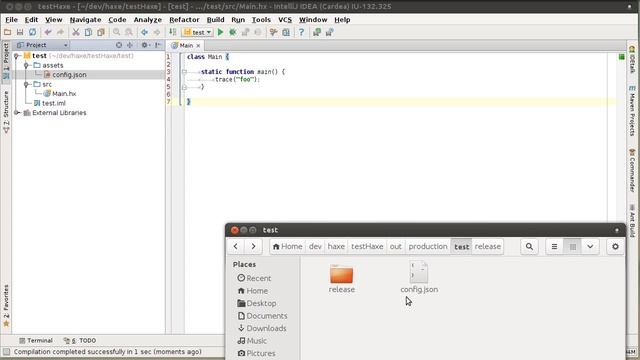Select config.json file in file manager
640x360 pixels.
click(x=419, y=278)
